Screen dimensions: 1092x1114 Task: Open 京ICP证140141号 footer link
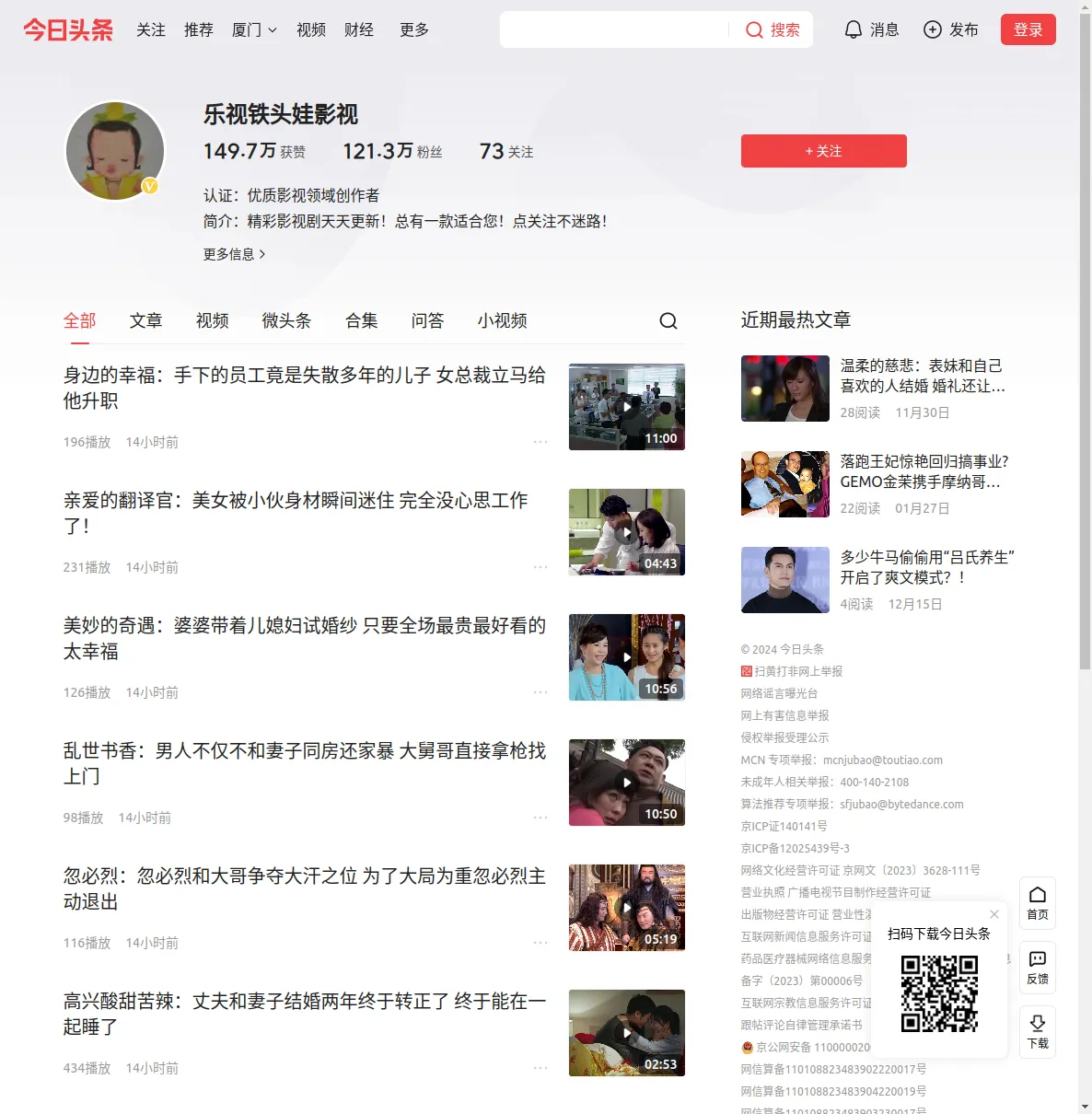pyautogui.click(x=784, y=826)
